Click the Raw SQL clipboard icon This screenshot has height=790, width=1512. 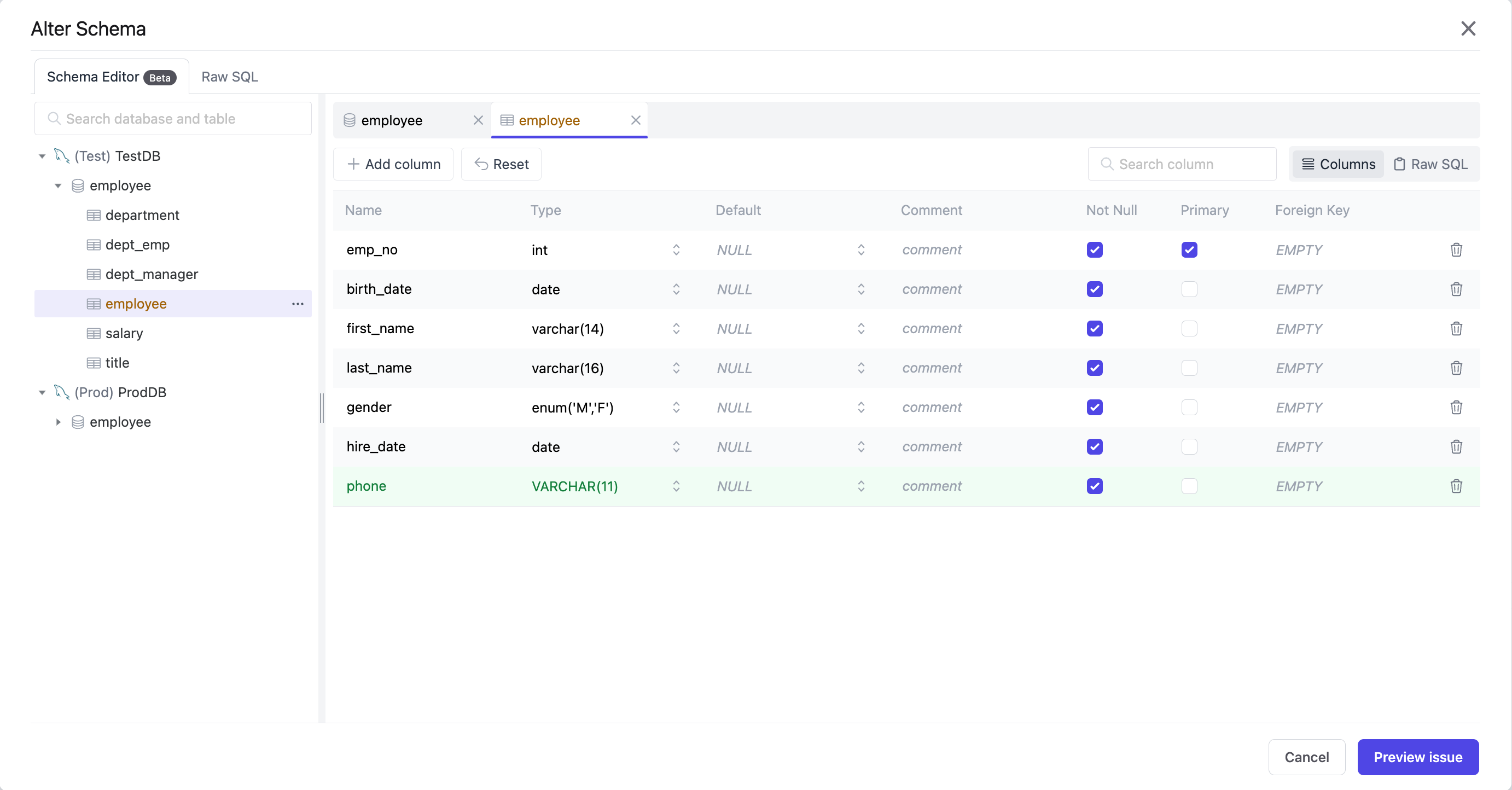click(1400, 164)
